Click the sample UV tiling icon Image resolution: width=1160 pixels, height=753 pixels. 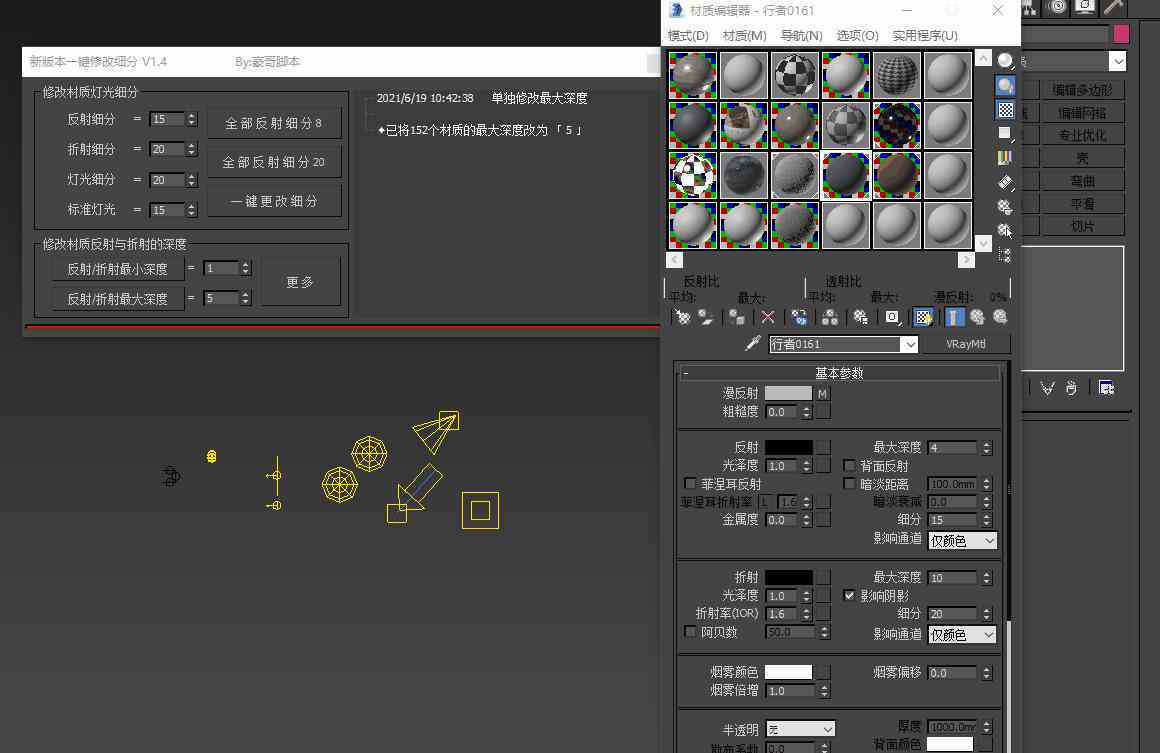[x=1005, y=134]
